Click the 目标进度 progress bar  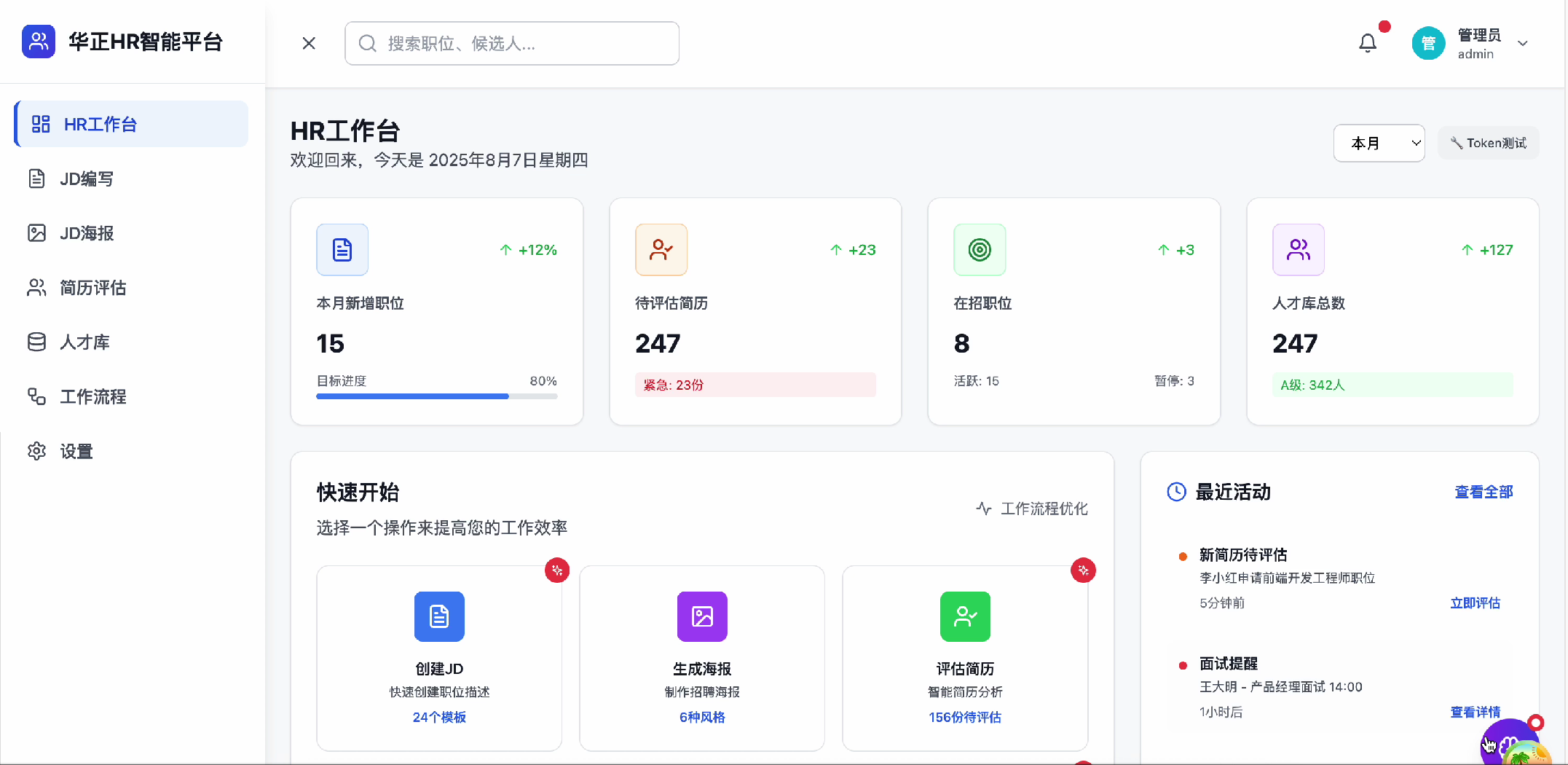click(436, 396)
